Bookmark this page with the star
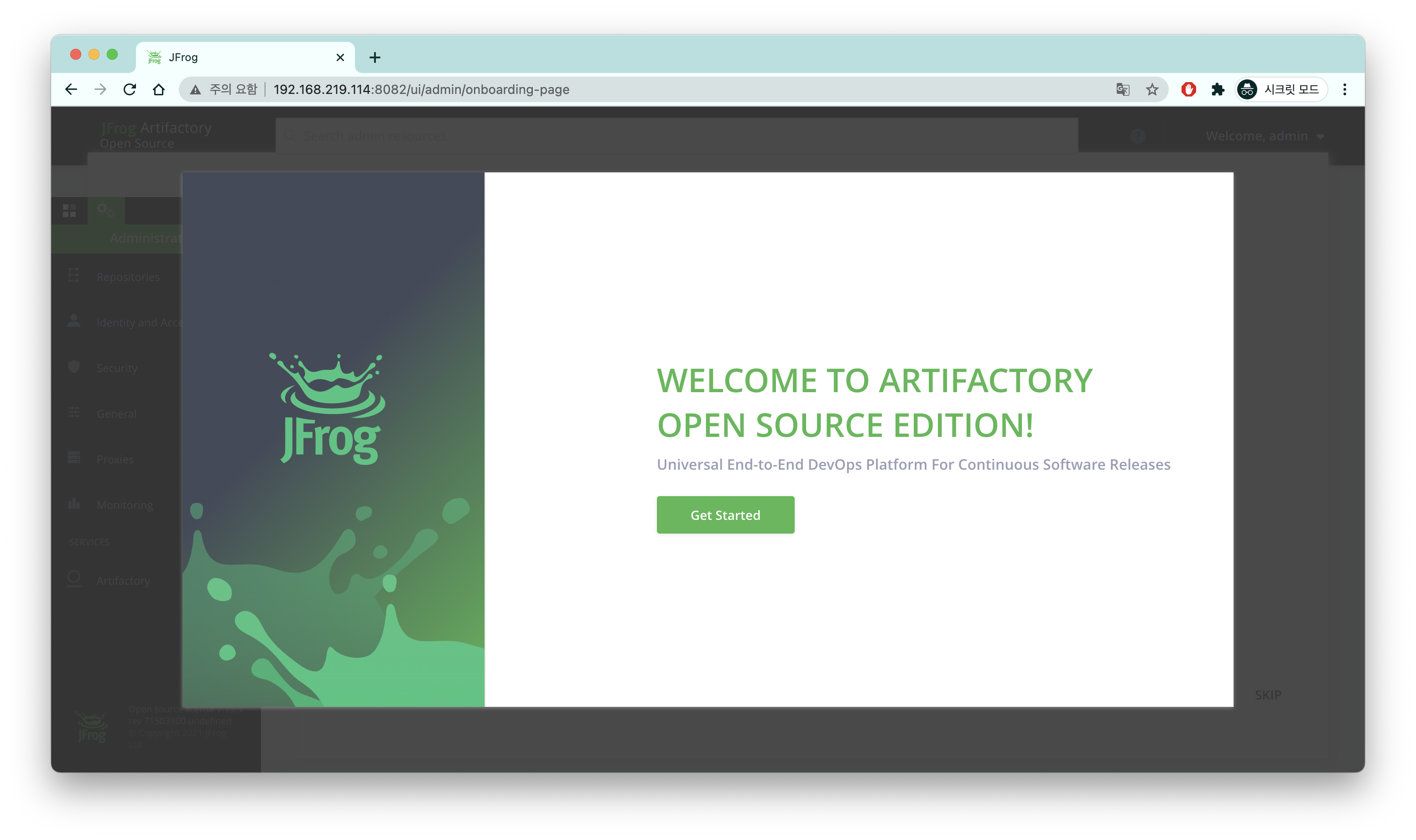Screen dimensions: 1416x840 pos(1151,89)
